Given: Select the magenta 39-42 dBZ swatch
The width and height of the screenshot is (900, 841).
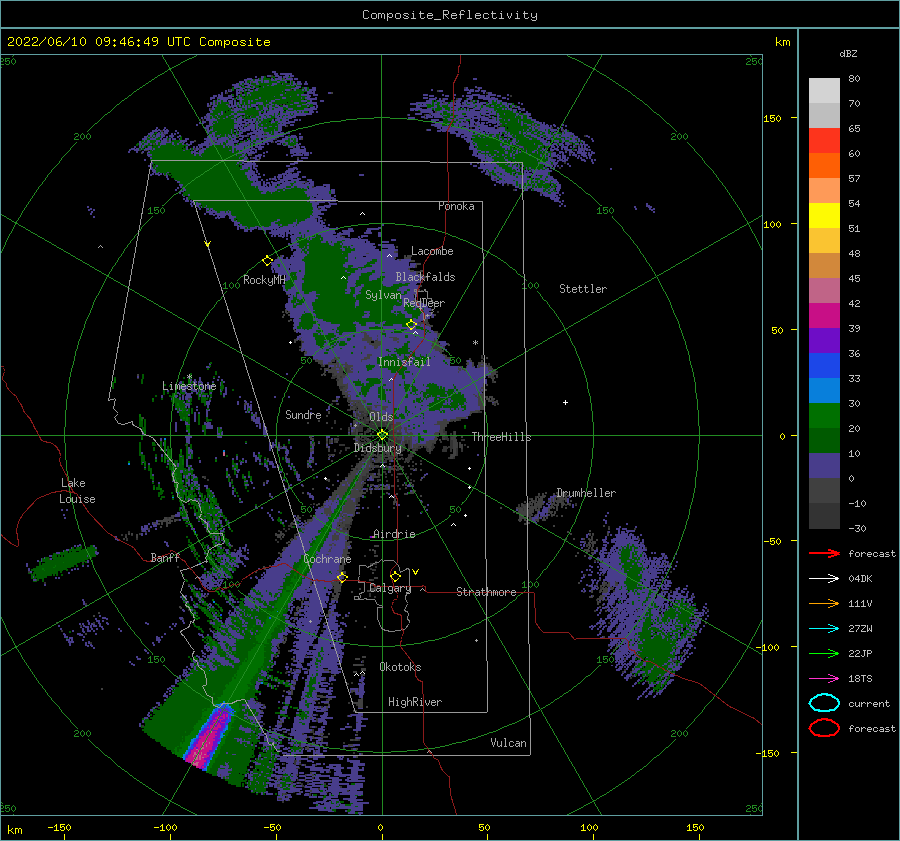Looking at the screenshot, I should click(824, 316).
